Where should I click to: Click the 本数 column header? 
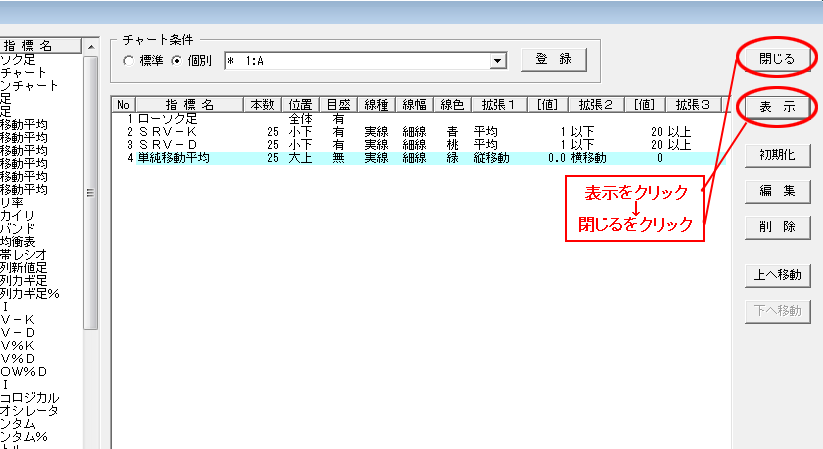(262, 105)
